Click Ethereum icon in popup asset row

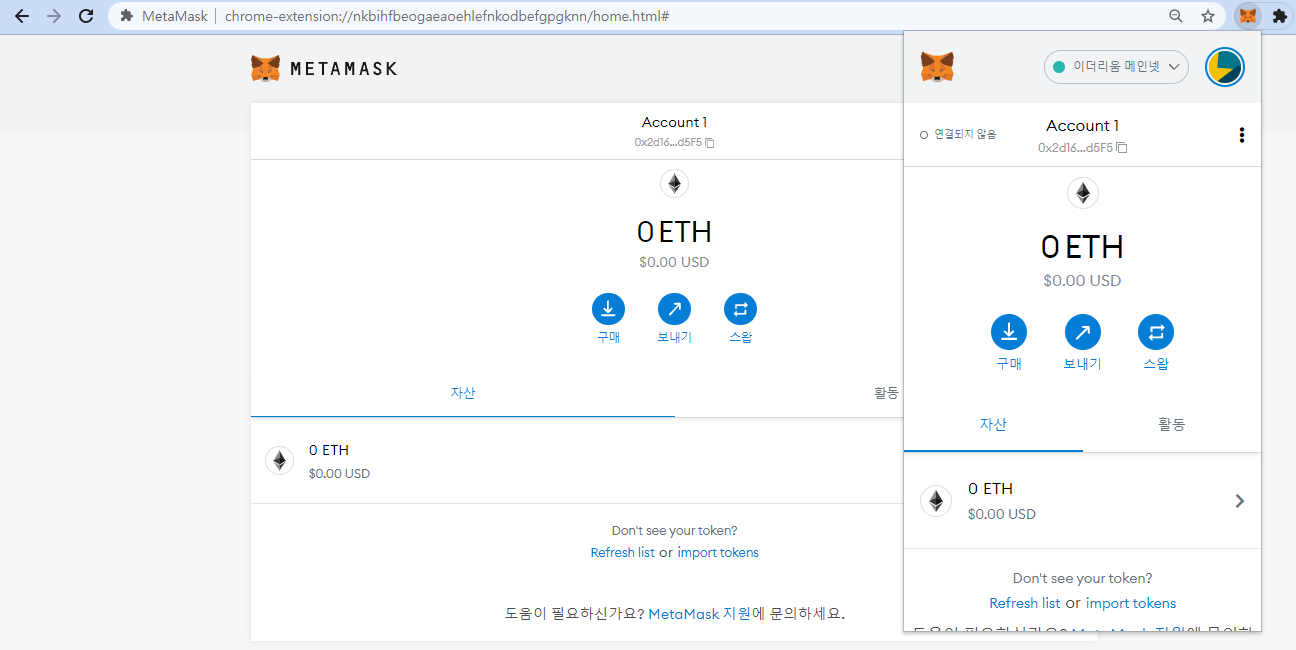point(936,501)
